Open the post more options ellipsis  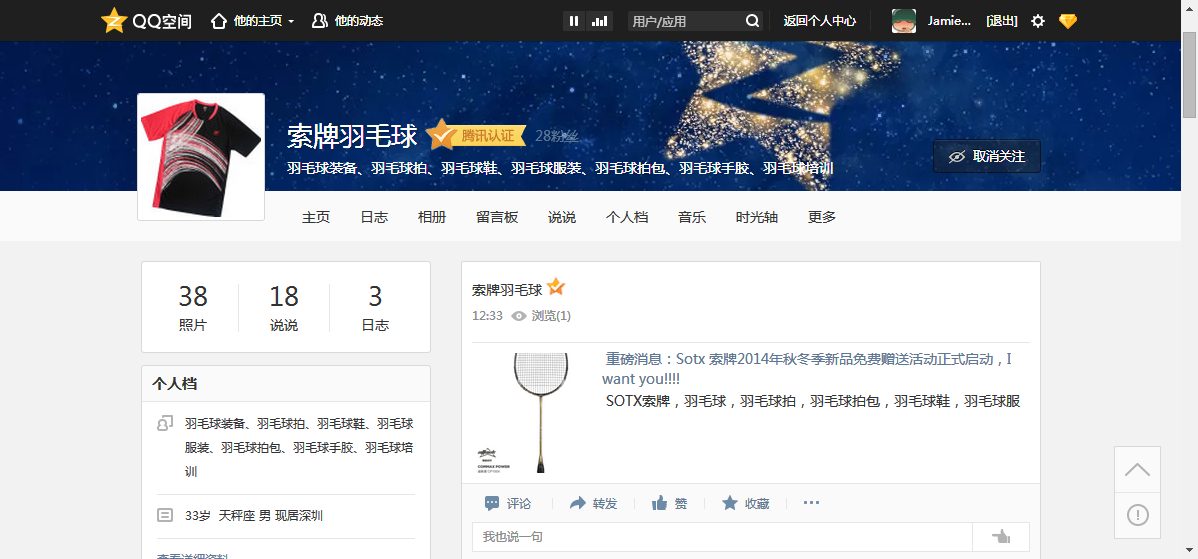(811, 502)
